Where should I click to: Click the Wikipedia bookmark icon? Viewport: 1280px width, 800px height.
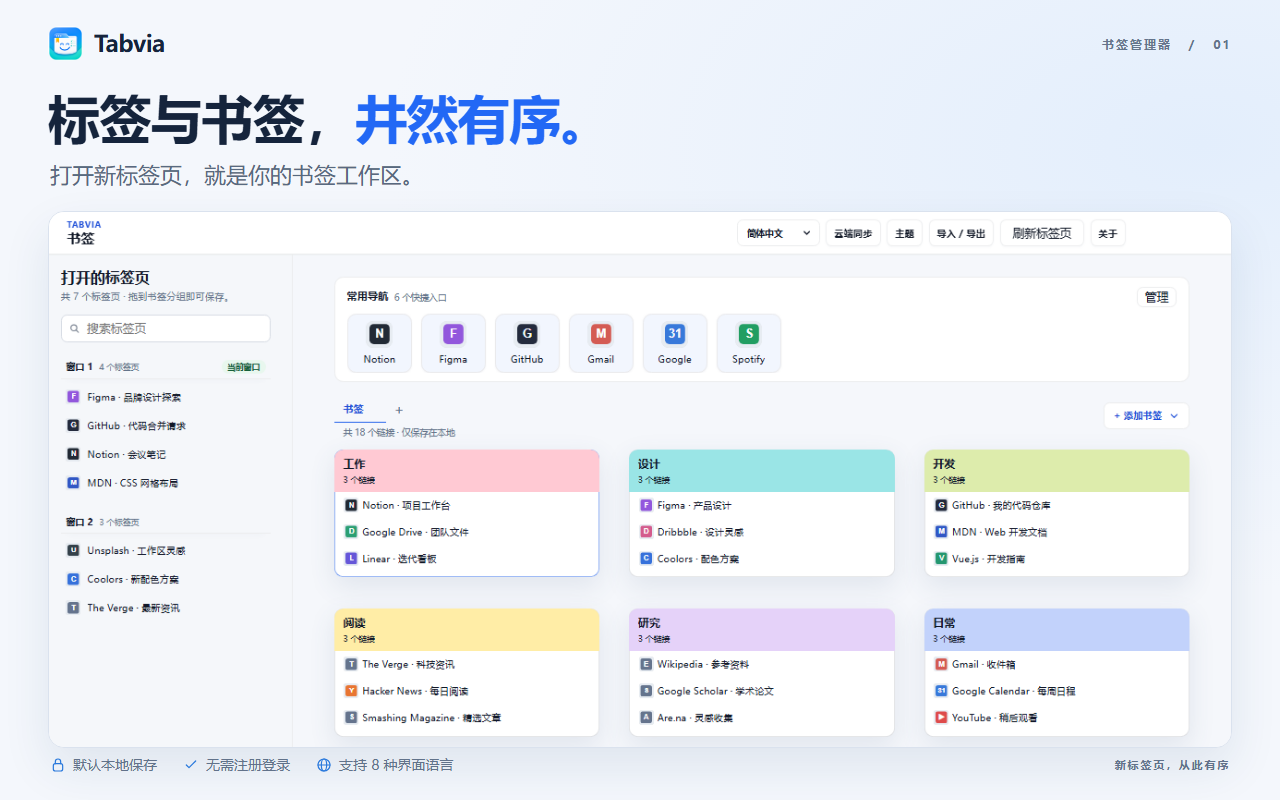[x=646, y=664]
